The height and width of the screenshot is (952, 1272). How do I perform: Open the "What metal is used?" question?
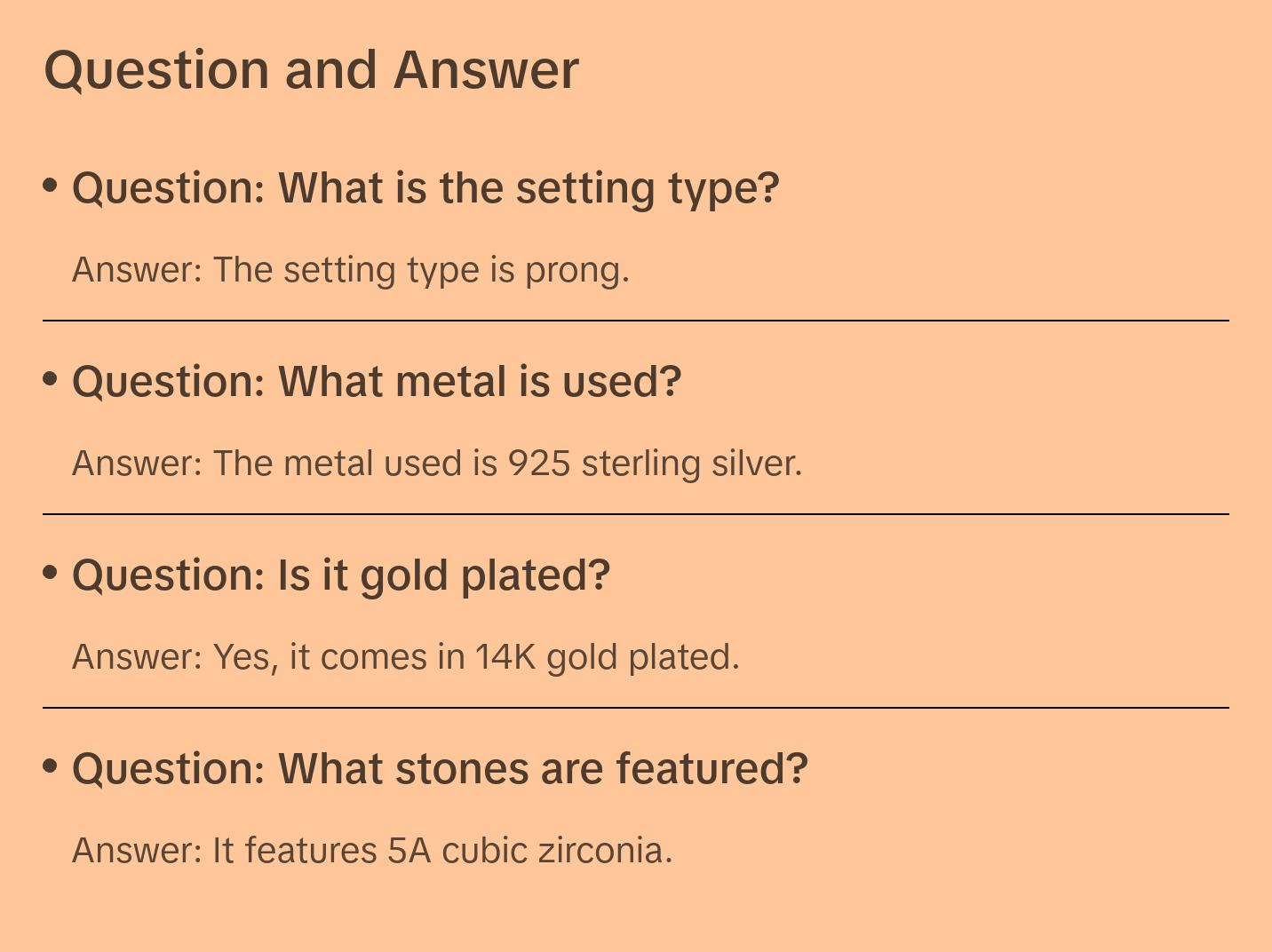click(377, 382)
